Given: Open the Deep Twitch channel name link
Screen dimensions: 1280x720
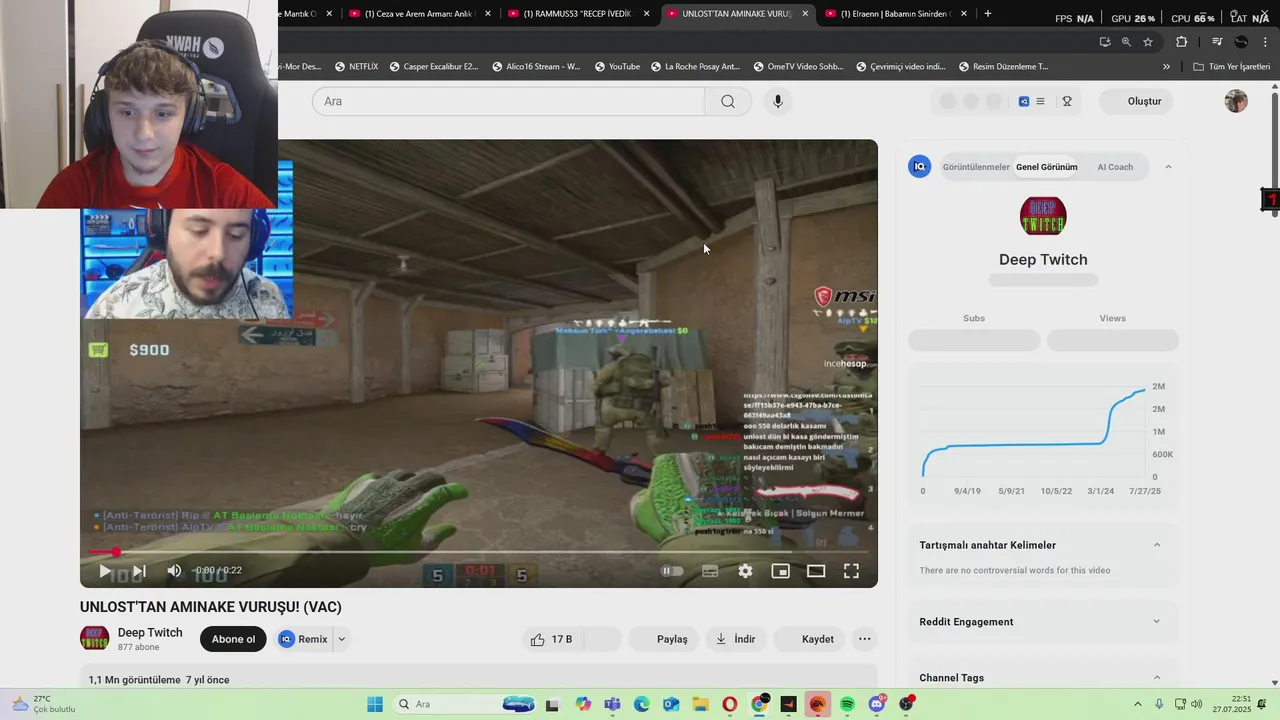Looking at the screenshot, I should (x=150, y=632).
